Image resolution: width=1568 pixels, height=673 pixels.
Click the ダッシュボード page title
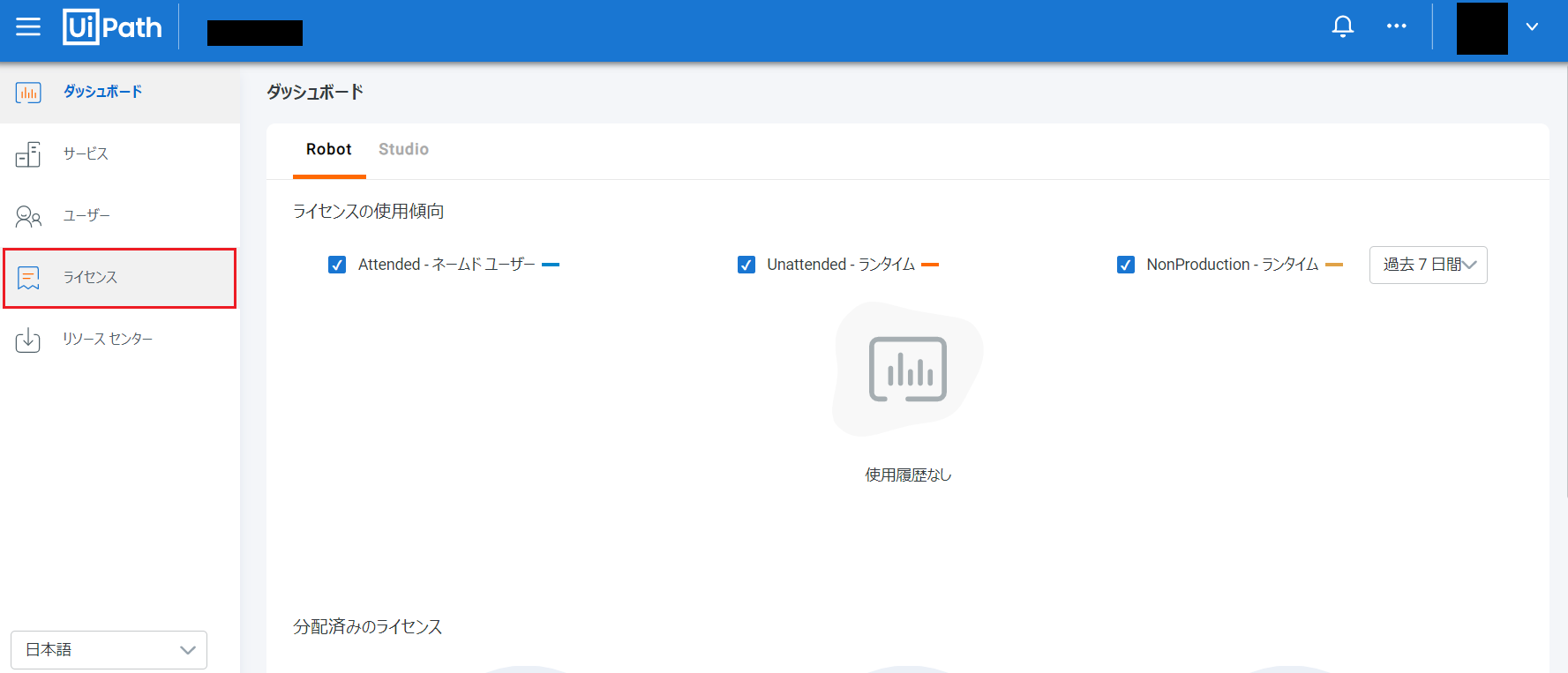[315, 92]
